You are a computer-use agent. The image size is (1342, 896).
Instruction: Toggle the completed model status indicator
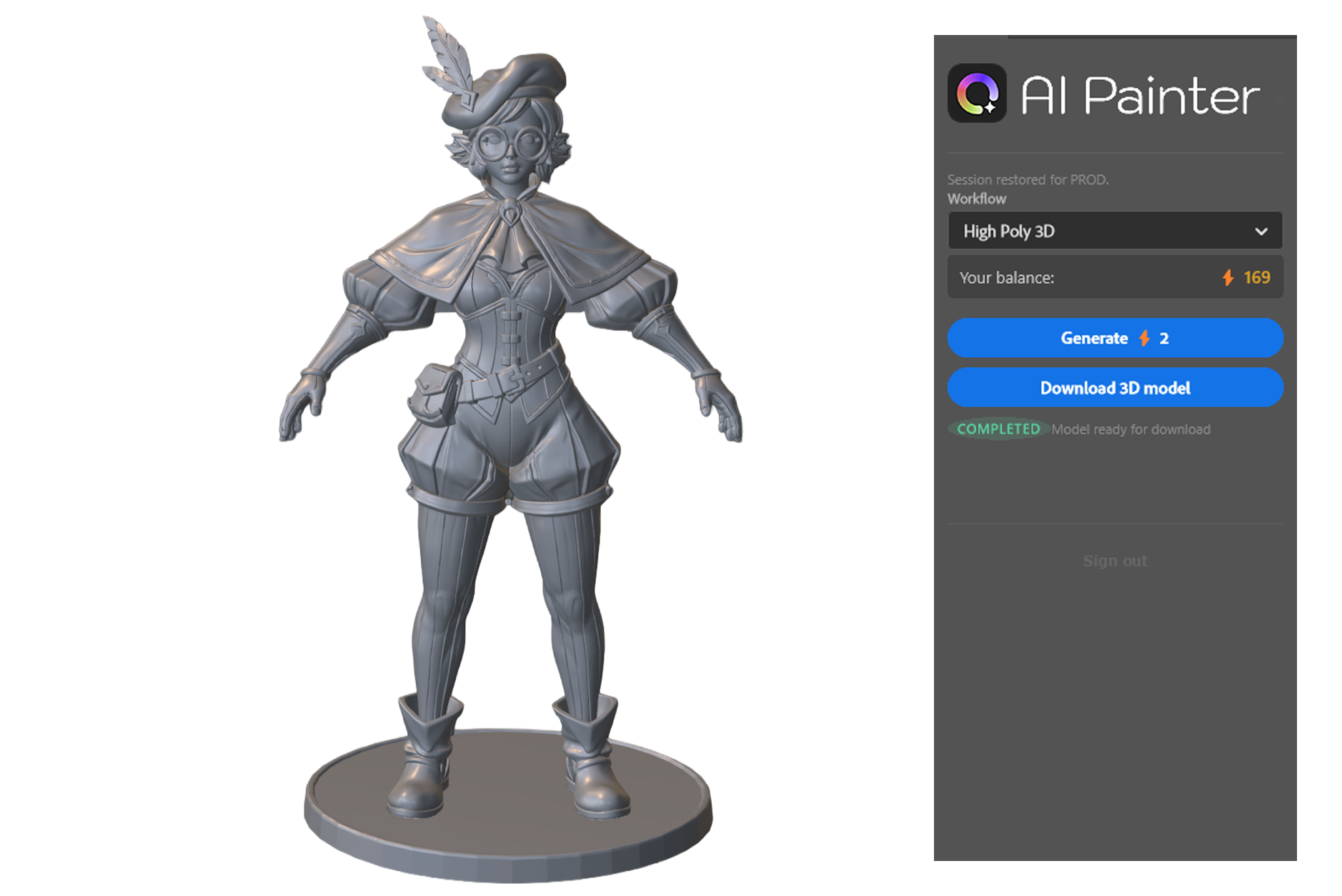[x=998, y=429]
